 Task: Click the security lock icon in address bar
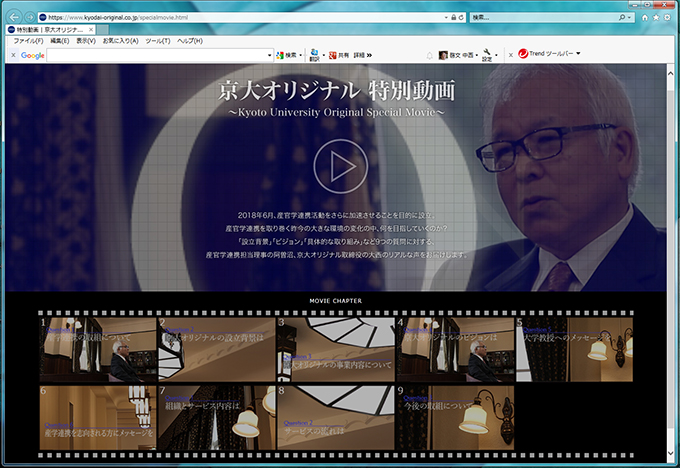coord(453,17)
